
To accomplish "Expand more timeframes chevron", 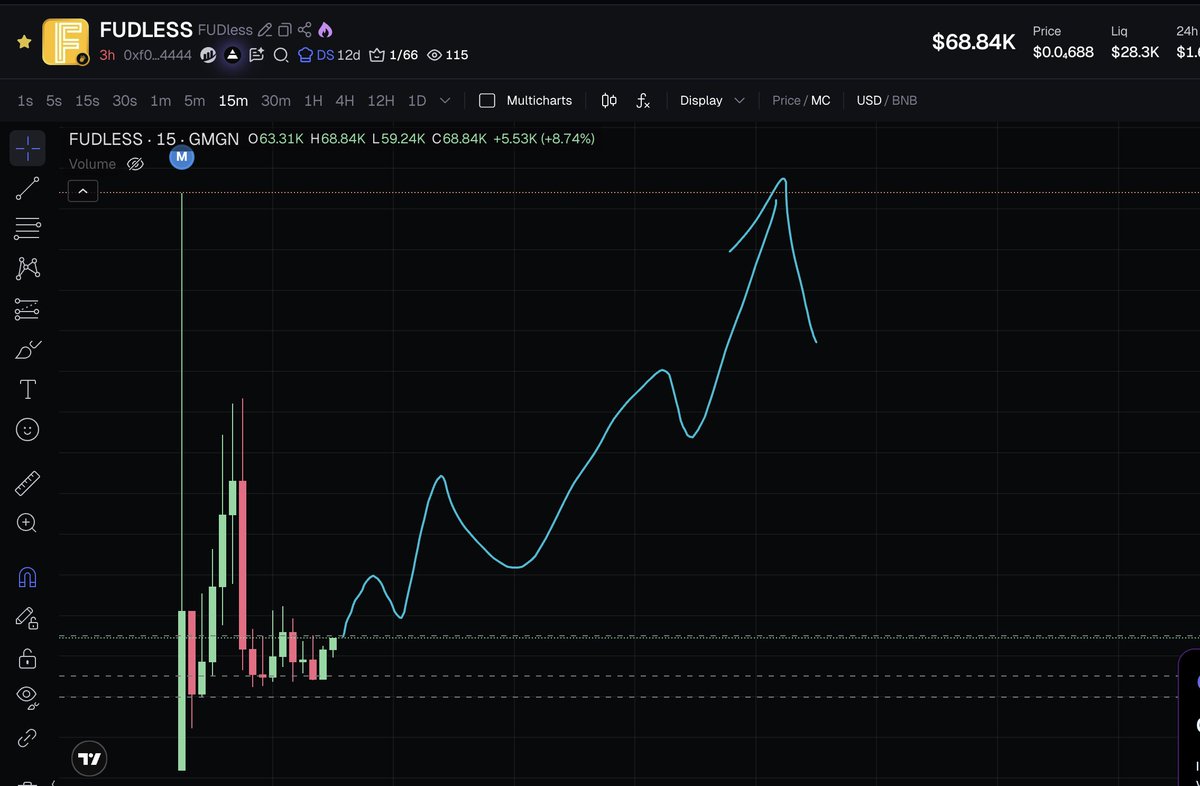I will click(445, 100).
